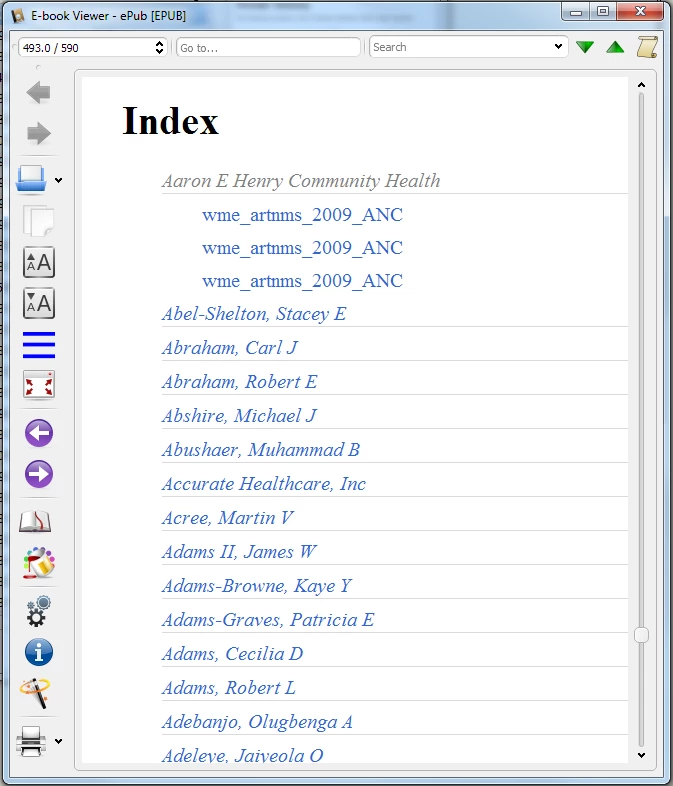Click the Forward arrow icon
Screen dimensions: 673x786
39,133
